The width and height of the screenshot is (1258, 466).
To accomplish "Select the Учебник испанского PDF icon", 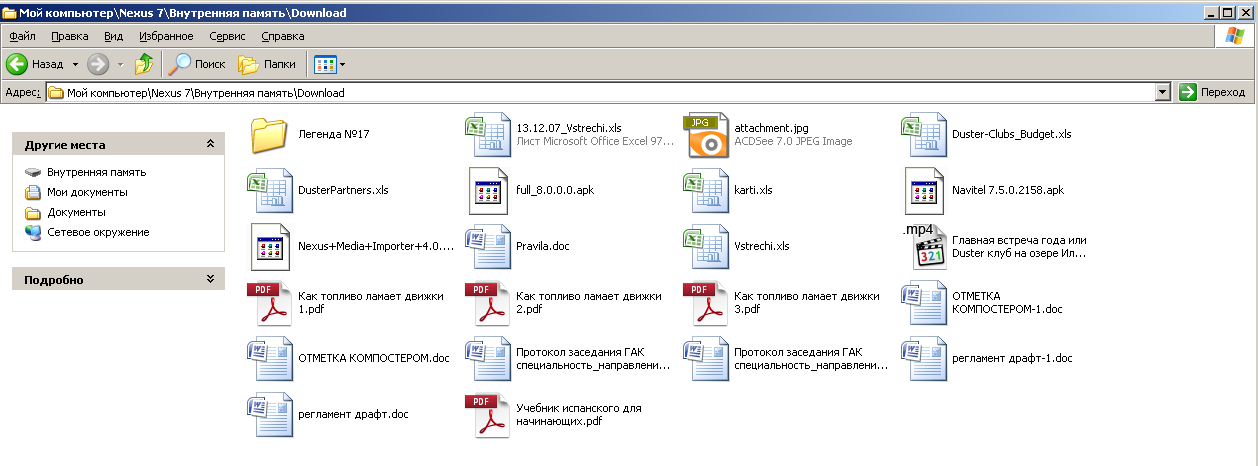I will pos(489,415).
